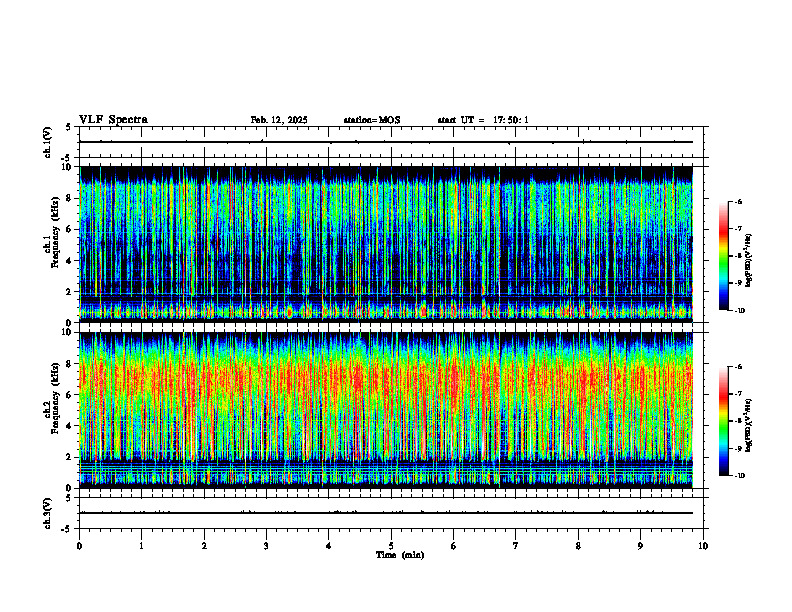Click the "ch.3(V)" axis label
Screen dimensions: 792x612
48,513
